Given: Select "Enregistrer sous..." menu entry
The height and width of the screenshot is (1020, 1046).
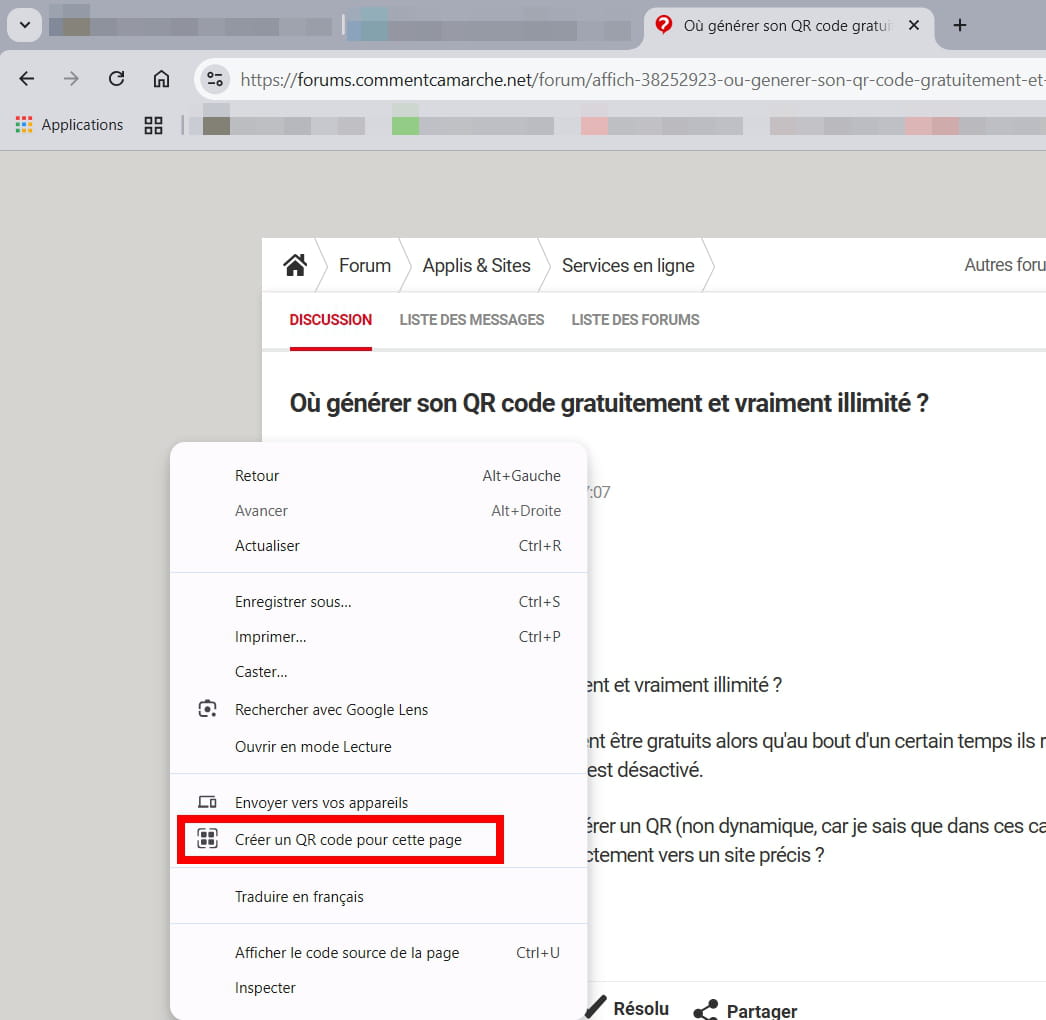Looking at the screenshot, I should click(x=293, y=602).
